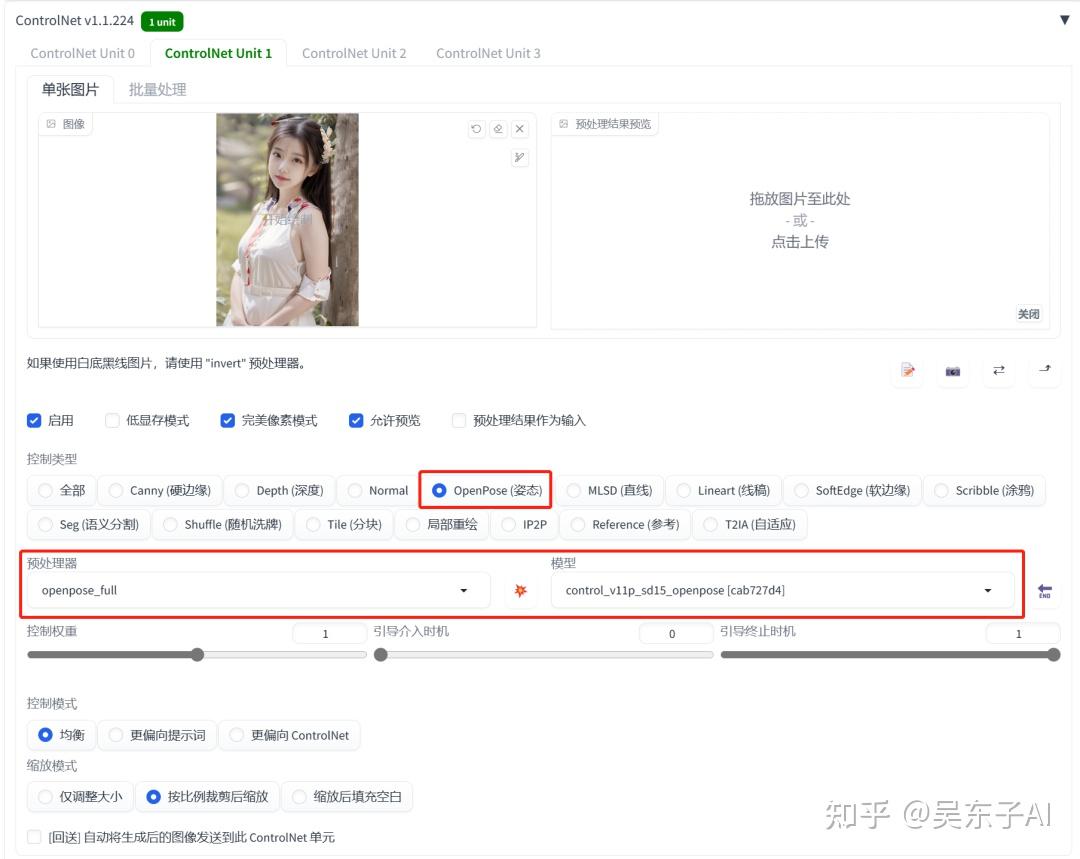Select the eraser icon to clear the sketch
The image size is (1080, 859).
[x=498, y=129]
